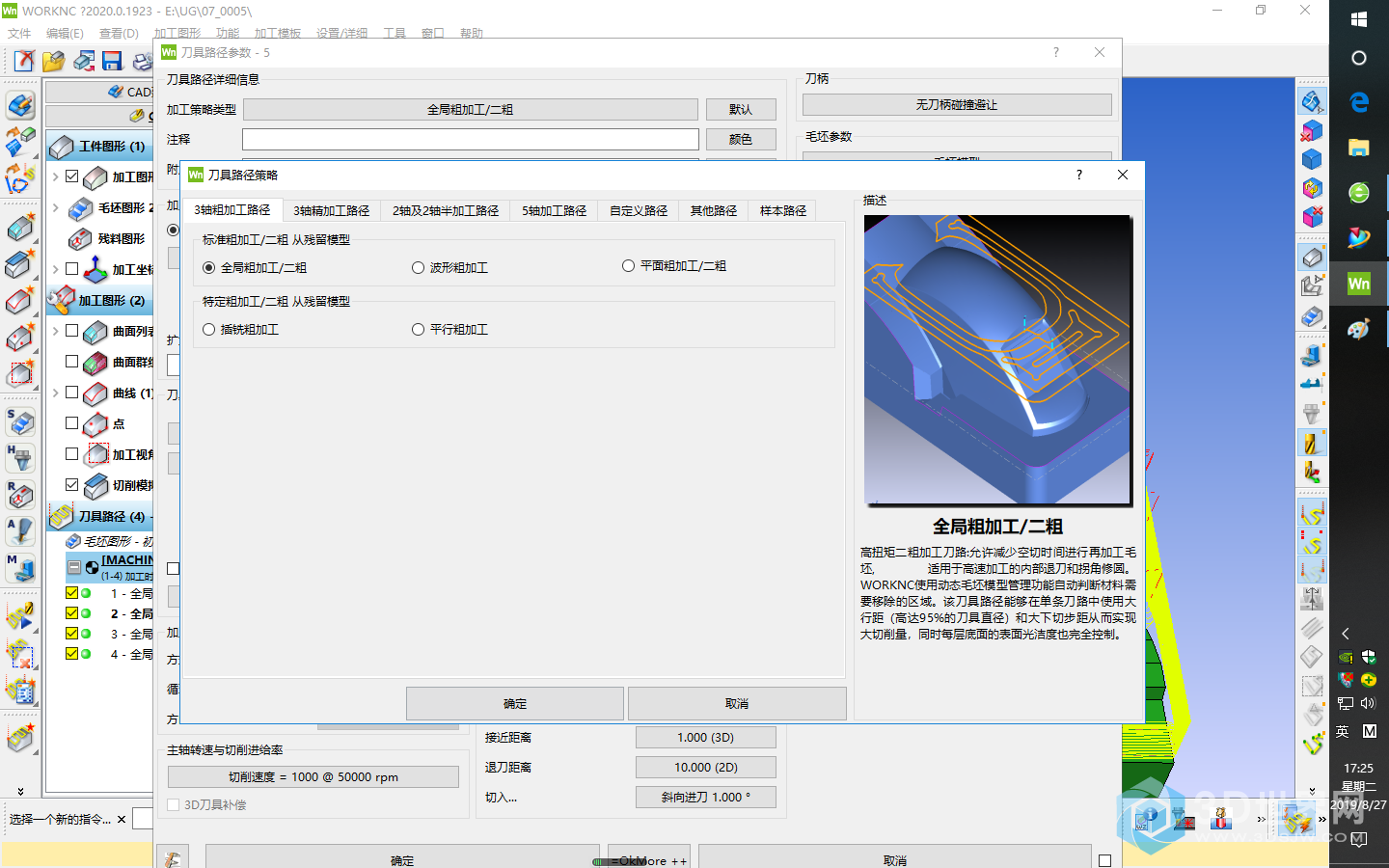Open the Wn WorkNC app in the Windows taskbar

coord(1358,283)
